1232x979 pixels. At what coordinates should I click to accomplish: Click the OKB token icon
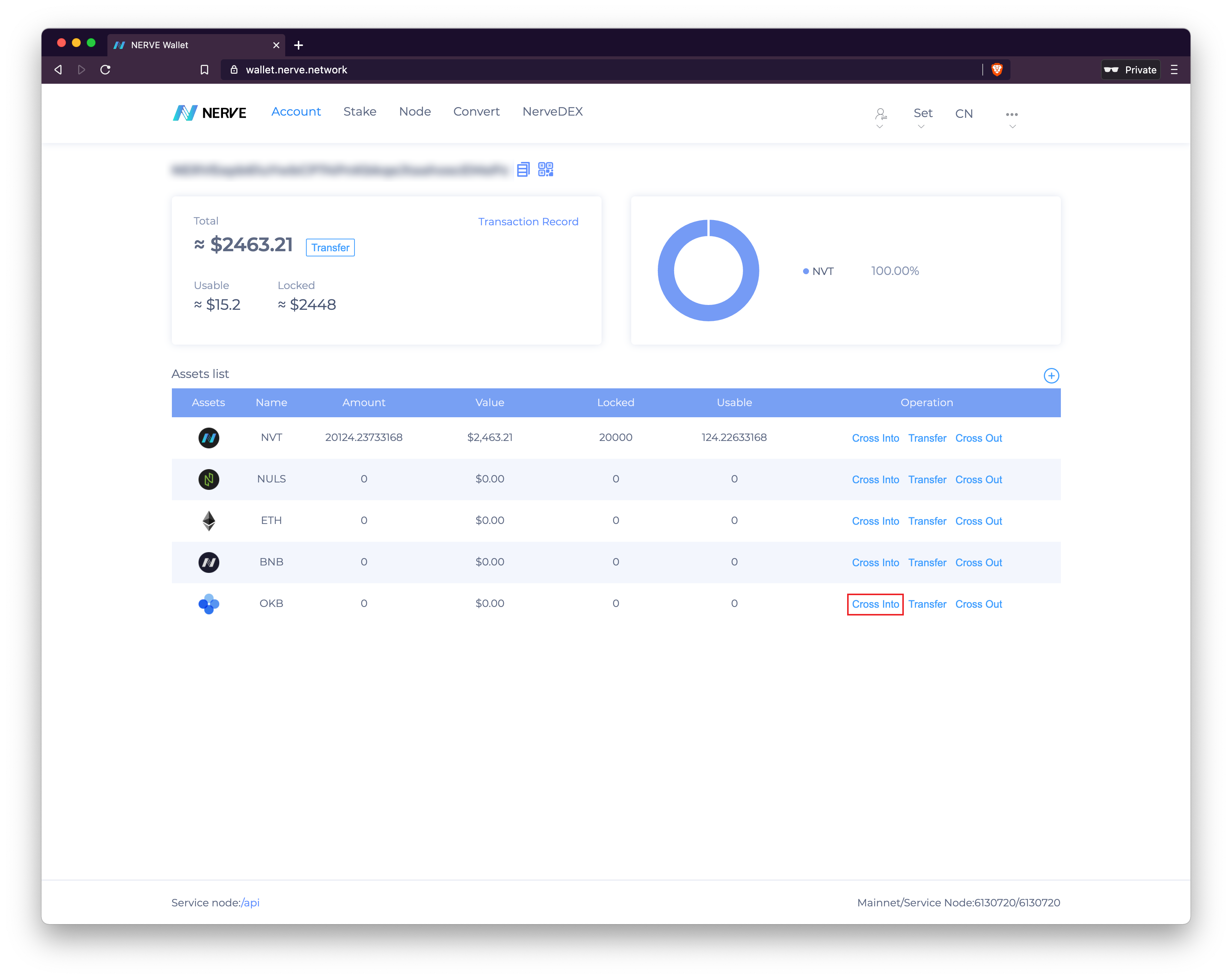(209, 604)
